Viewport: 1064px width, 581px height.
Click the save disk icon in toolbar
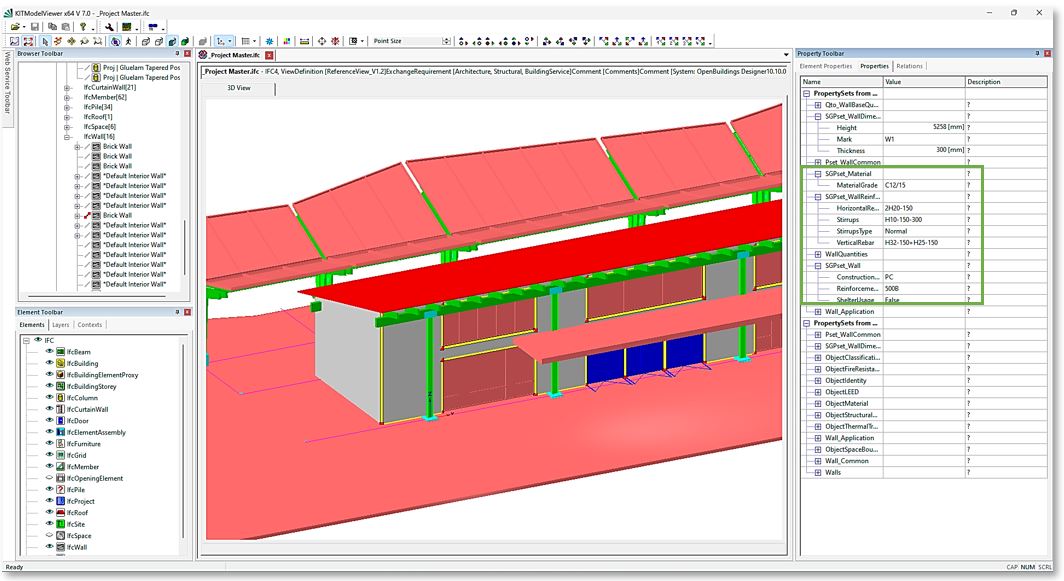coord(35,26)
